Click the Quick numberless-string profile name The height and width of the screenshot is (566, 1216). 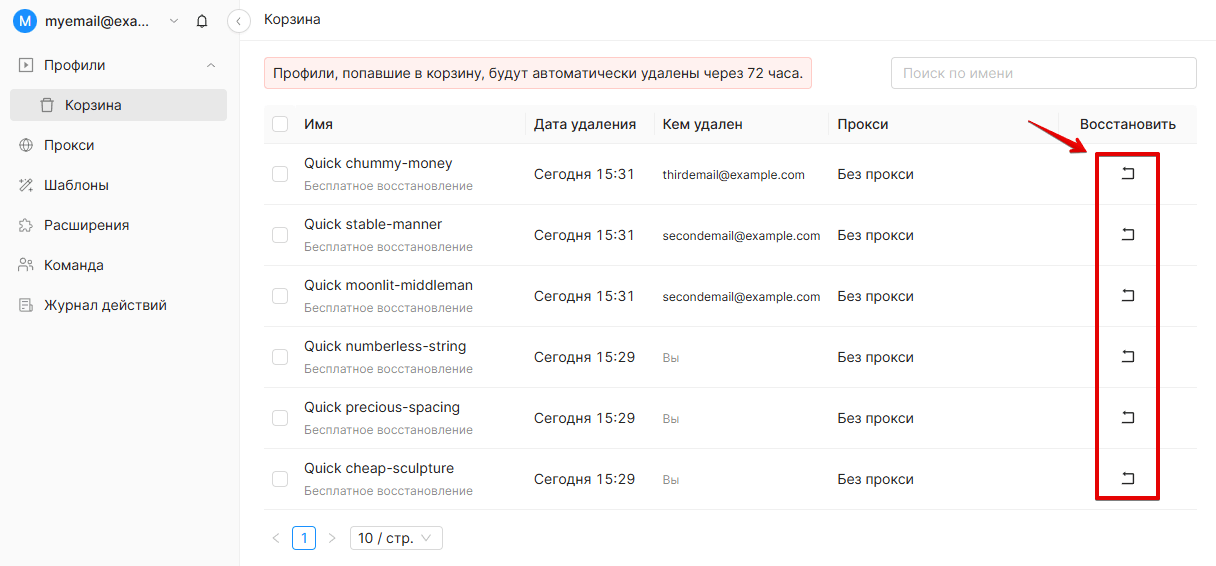385,346
